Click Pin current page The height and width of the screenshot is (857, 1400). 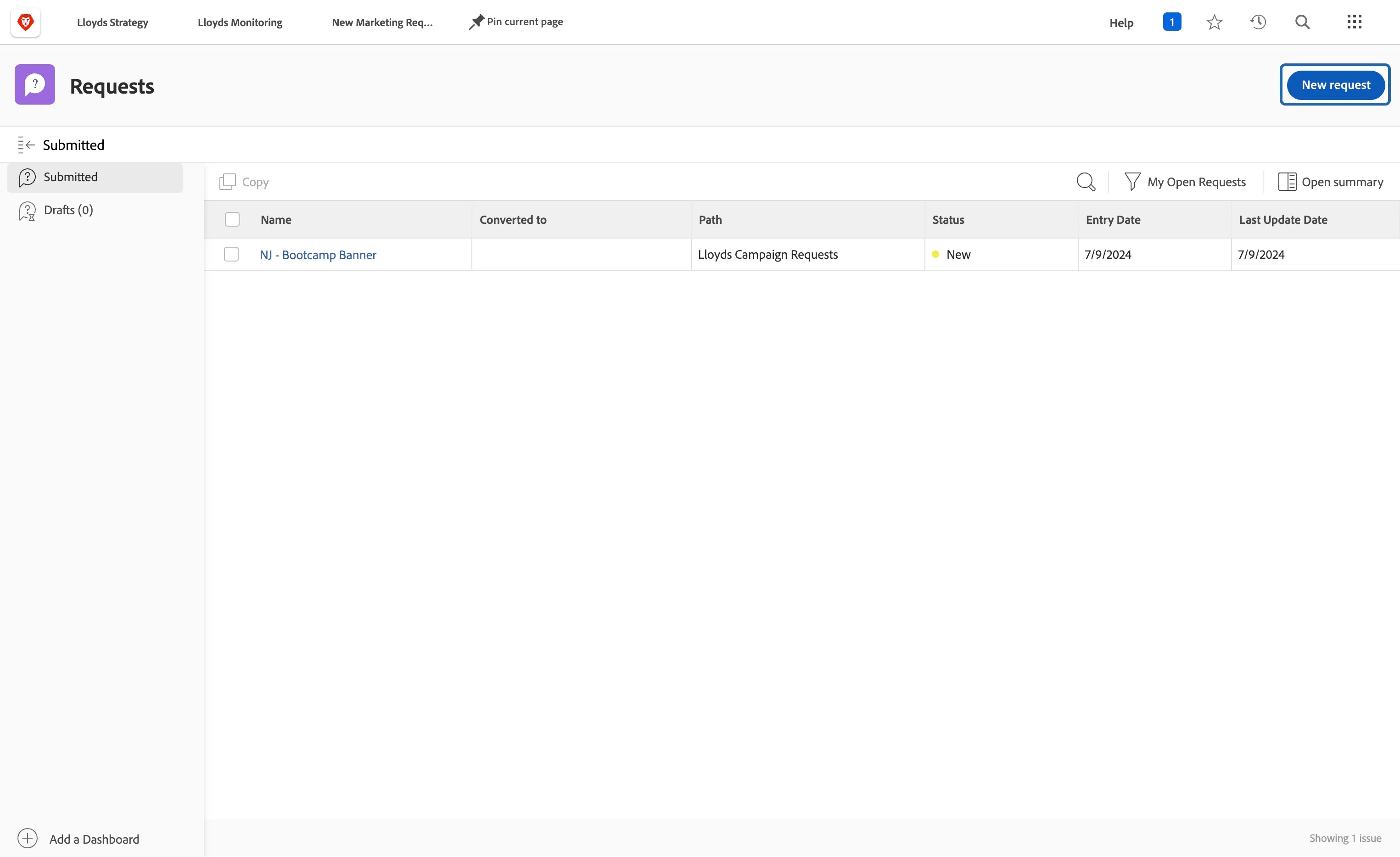click(516, 22)
